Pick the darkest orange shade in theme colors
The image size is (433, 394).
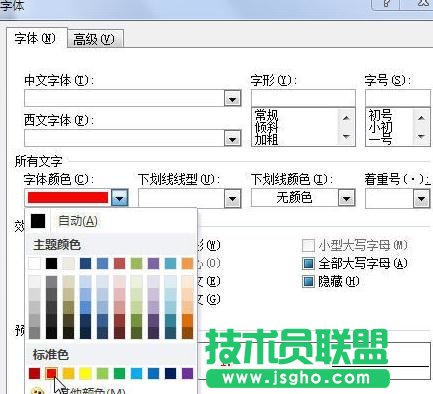coord(187,333)
